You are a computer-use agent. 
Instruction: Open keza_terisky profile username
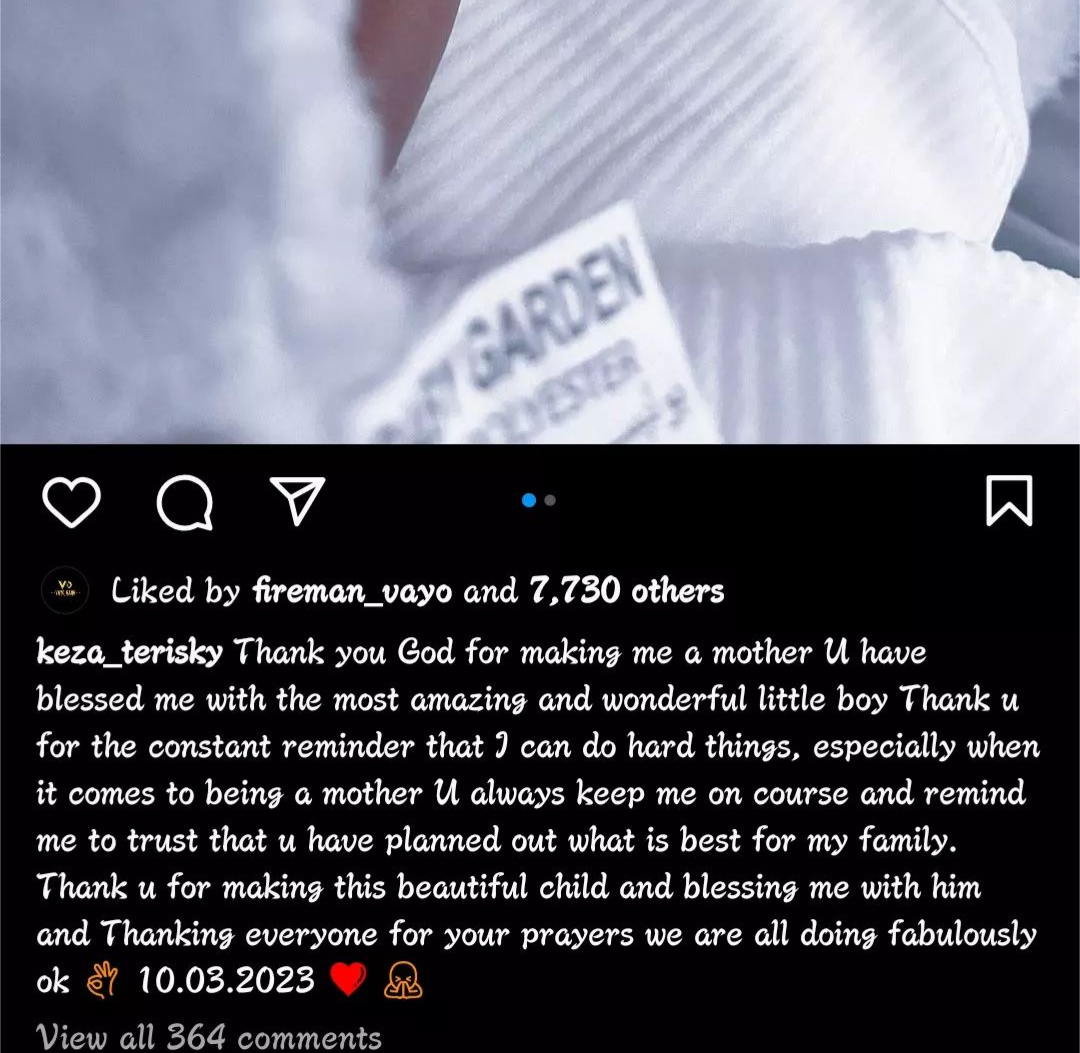[x=129, y=651]
